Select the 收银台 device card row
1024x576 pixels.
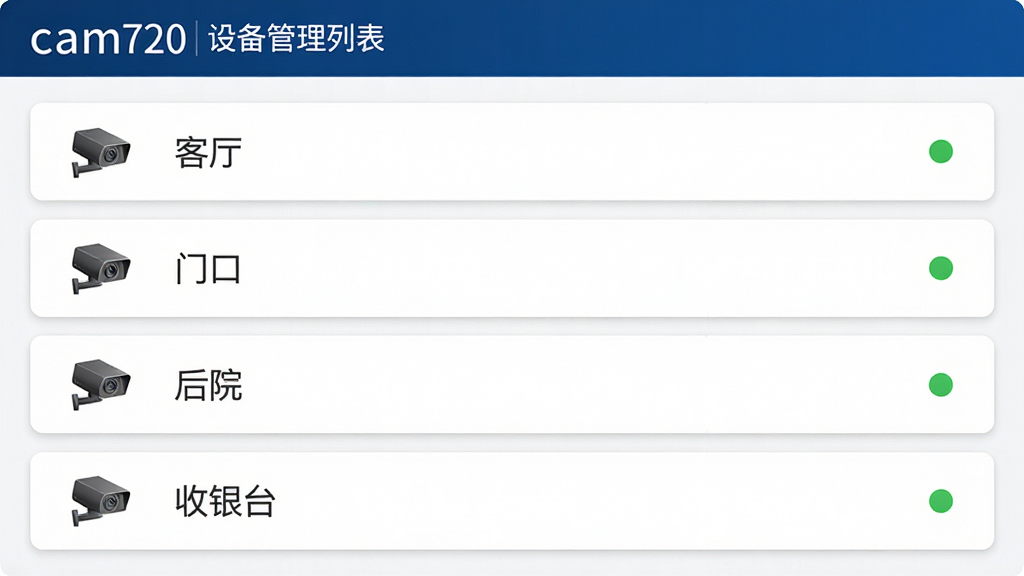pos(512,501)
